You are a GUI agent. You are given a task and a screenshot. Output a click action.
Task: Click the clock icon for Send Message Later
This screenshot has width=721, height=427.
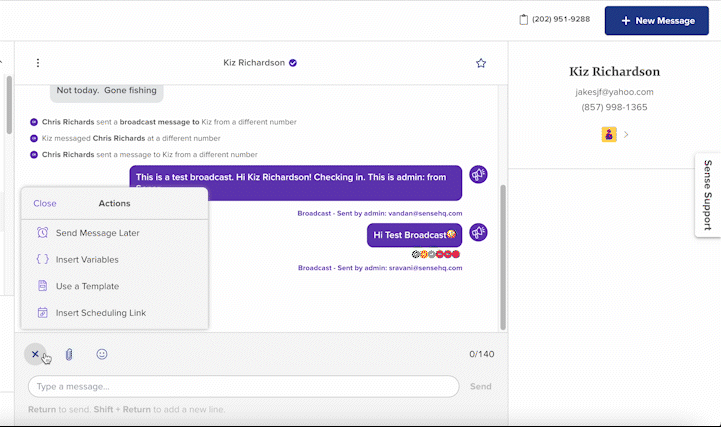tap(42, 233)
